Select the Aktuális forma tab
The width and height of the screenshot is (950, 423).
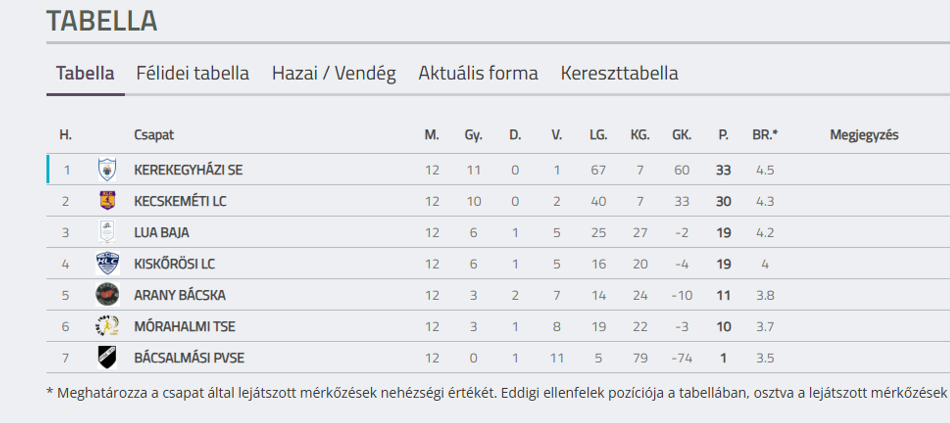click(x=478, y=73)
